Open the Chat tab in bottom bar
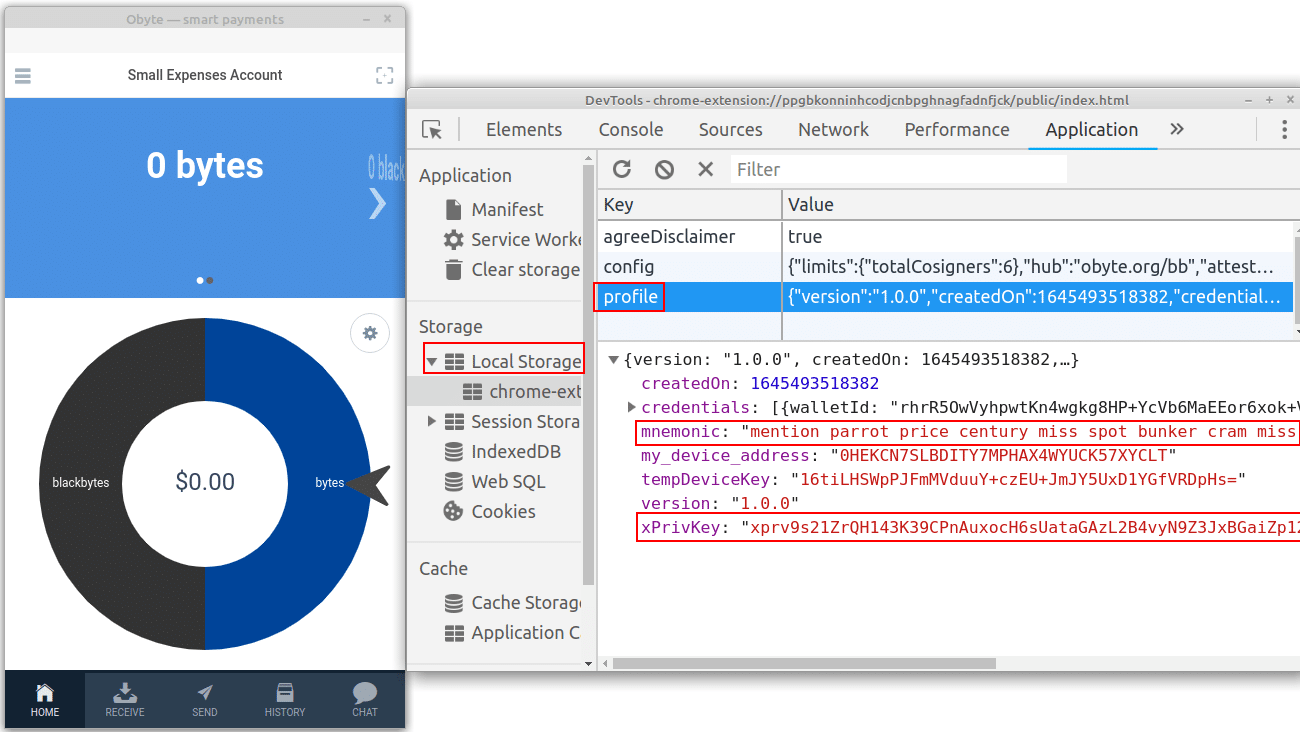Image resolution: width=1300 pixels, height=732 pixels. [x=365, y=700]
